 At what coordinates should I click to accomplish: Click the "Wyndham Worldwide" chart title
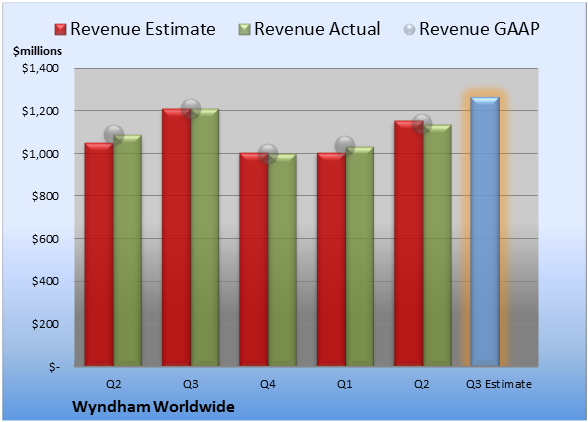153,407
